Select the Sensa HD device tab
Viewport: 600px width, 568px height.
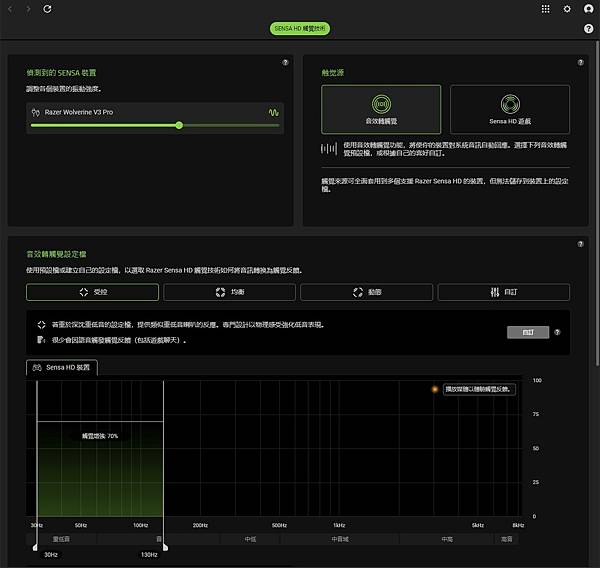62,367
